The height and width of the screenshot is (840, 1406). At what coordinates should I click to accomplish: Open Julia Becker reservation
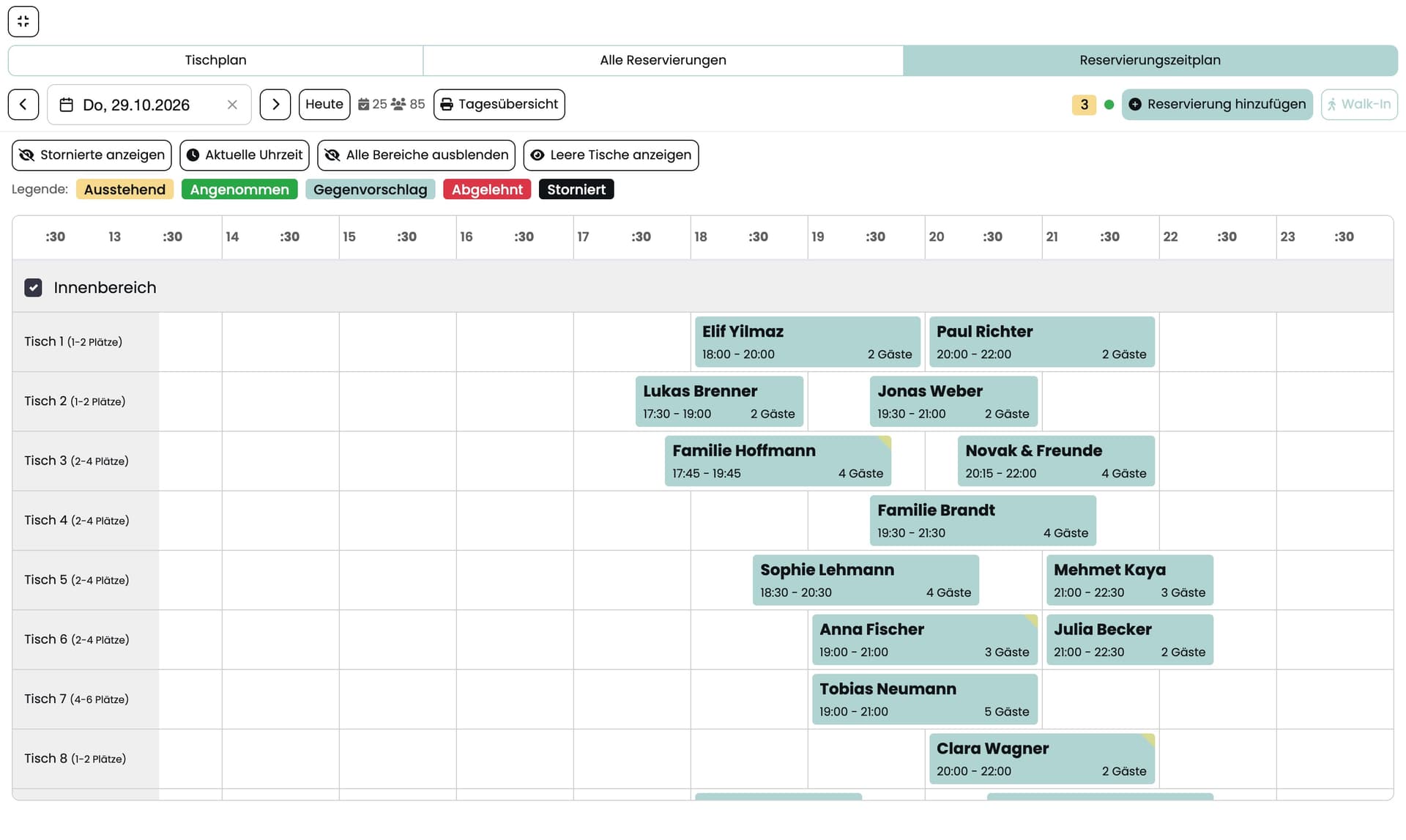click(x=1129, y=640)
